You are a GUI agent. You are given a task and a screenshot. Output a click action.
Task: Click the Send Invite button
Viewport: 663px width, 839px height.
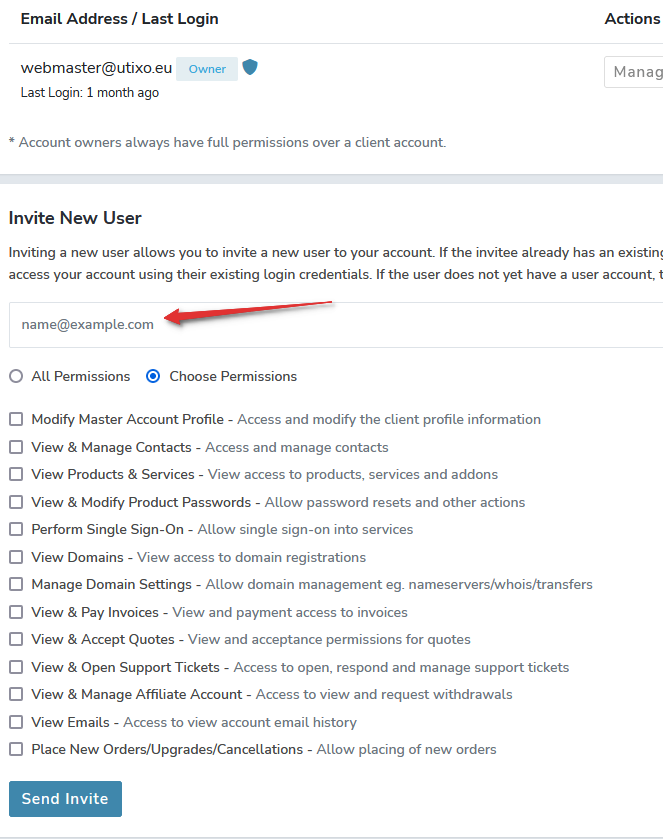click(65, 799)
